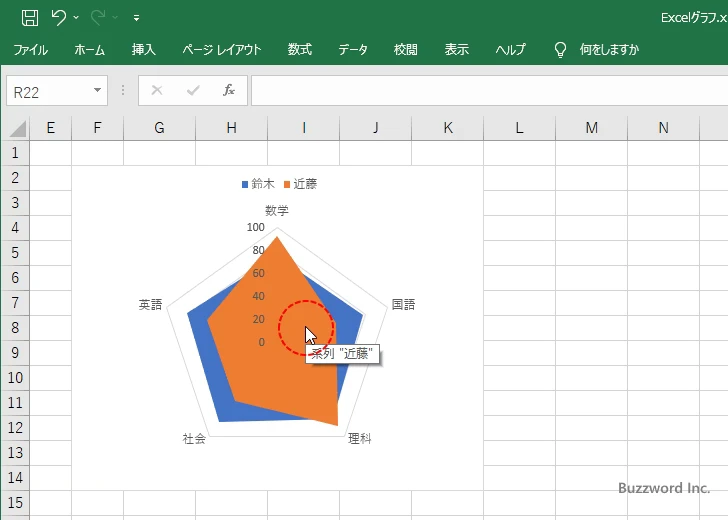Select column L header
The width and height of the screenshot is (728, 520).
click(x=520, y=128)
